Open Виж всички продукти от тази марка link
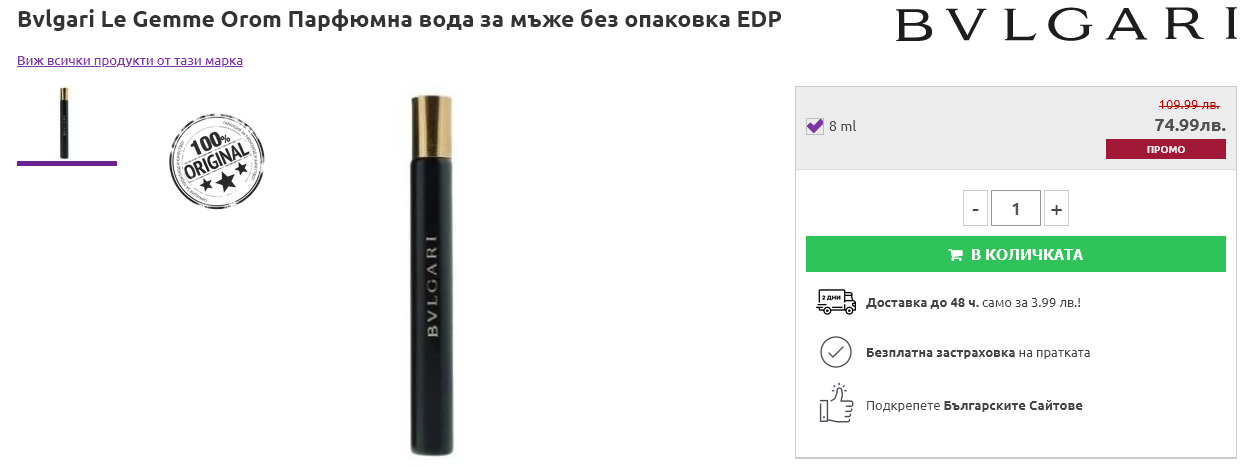The image size is (1255, 467). click(130, 61)
